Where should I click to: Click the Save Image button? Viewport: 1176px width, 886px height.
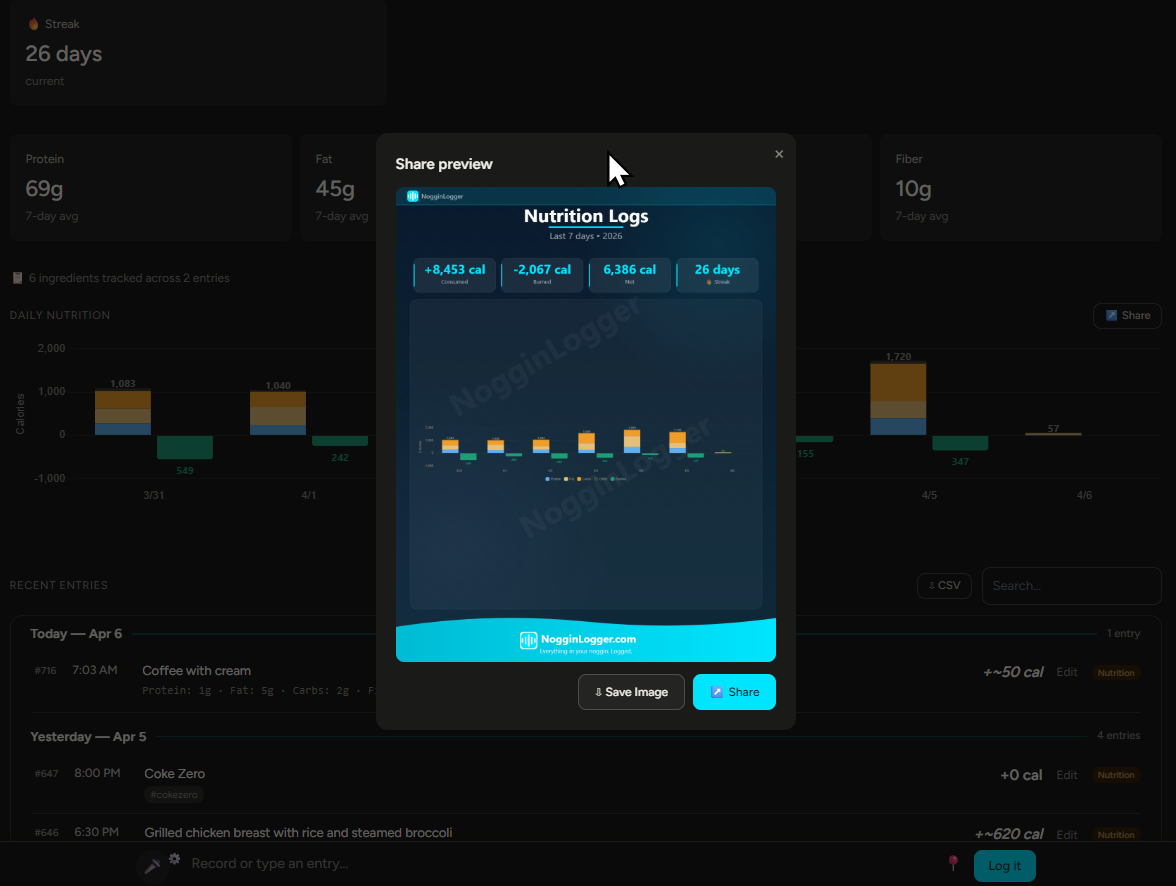coord(631,691)
